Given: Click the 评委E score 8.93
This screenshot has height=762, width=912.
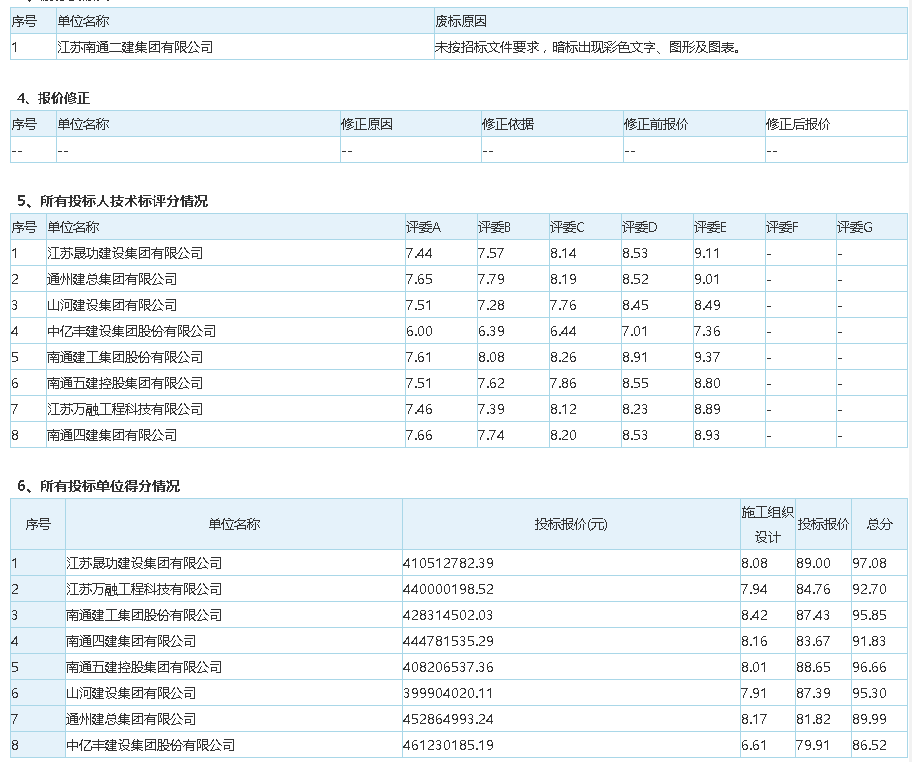Looking at the screenshot, I should tap(707, 435).
